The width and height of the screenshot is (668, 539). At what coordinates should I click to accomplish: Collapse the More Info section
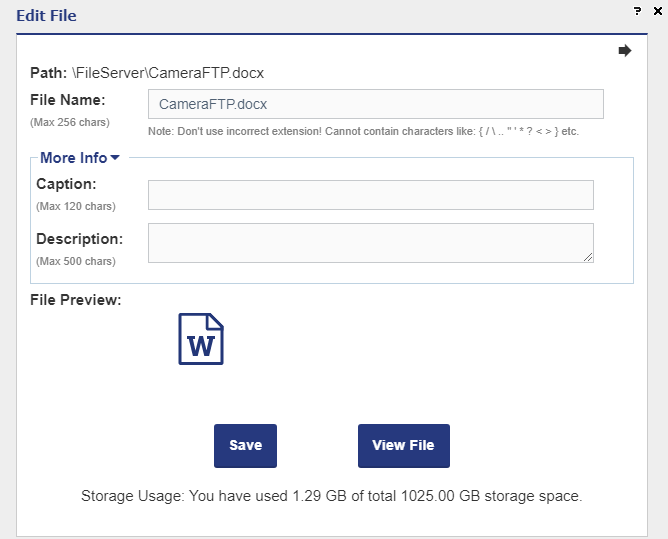click(80, 158)
